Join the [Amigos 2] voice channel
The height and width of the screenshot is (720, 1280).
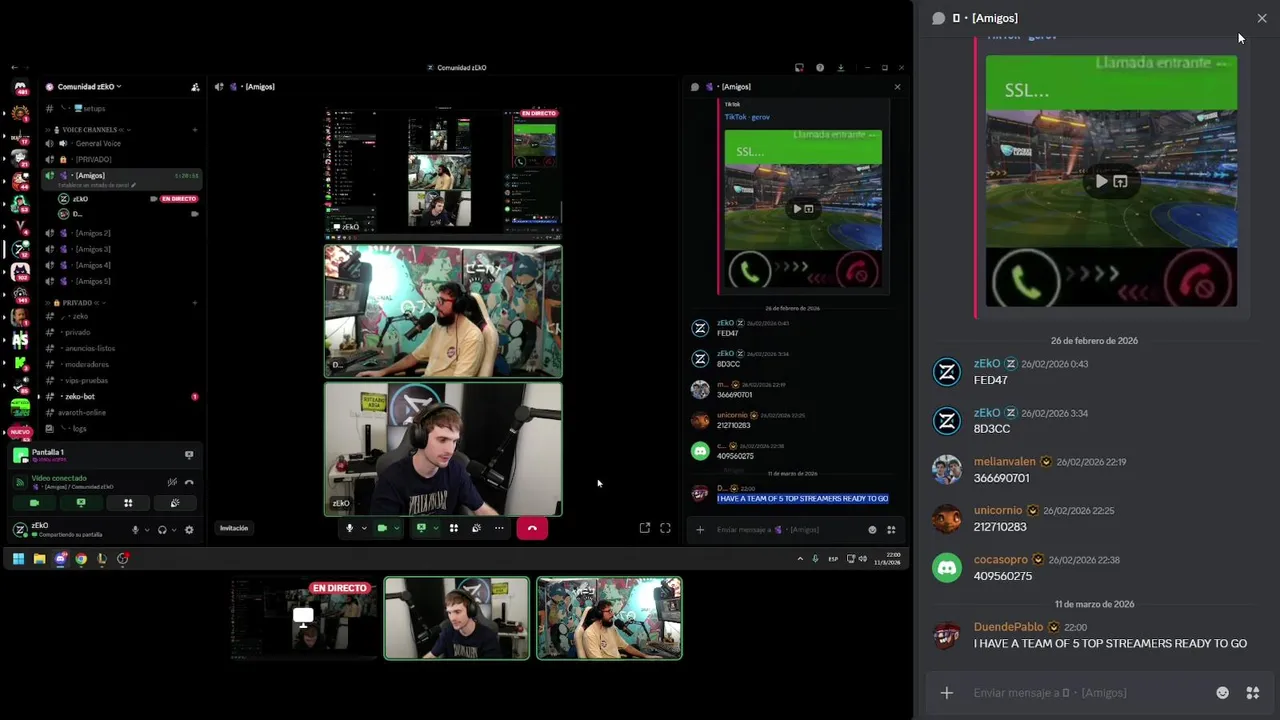click(122, 233)
